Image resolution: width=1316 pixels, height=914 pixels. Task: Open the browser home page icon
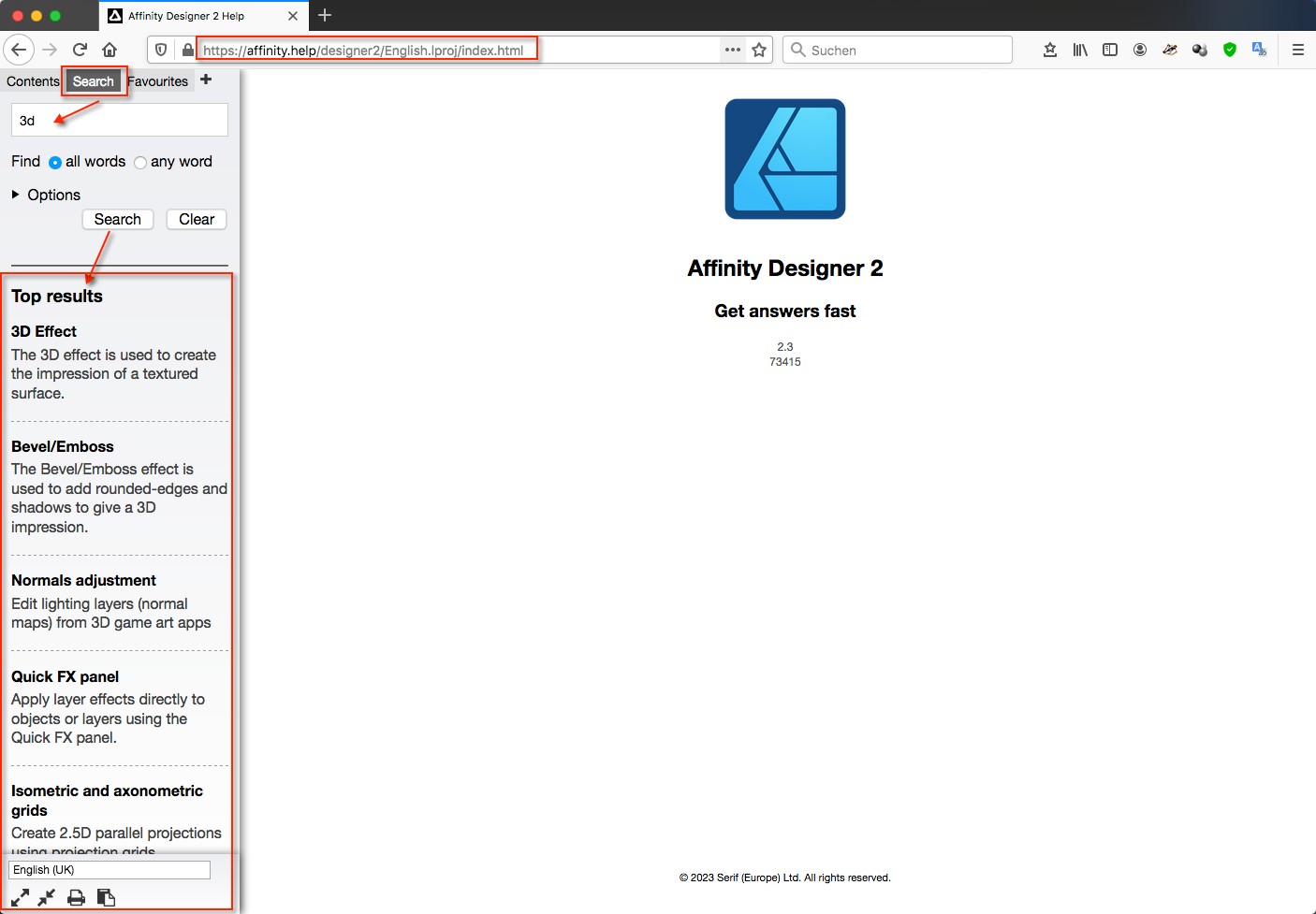pos(110,50)
